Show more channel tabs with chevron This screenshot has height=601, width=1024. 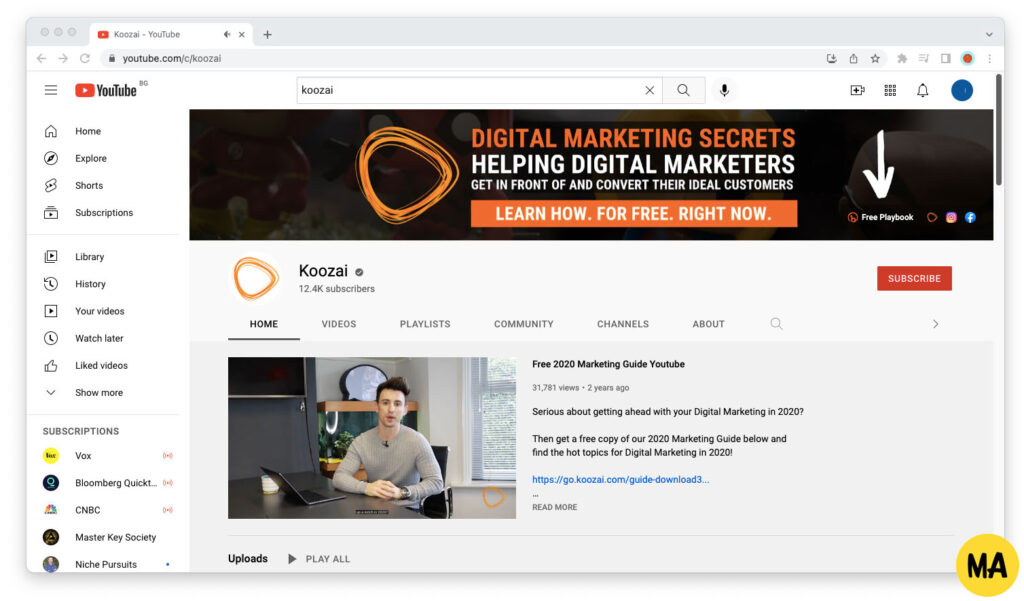(x=935, y=324)
